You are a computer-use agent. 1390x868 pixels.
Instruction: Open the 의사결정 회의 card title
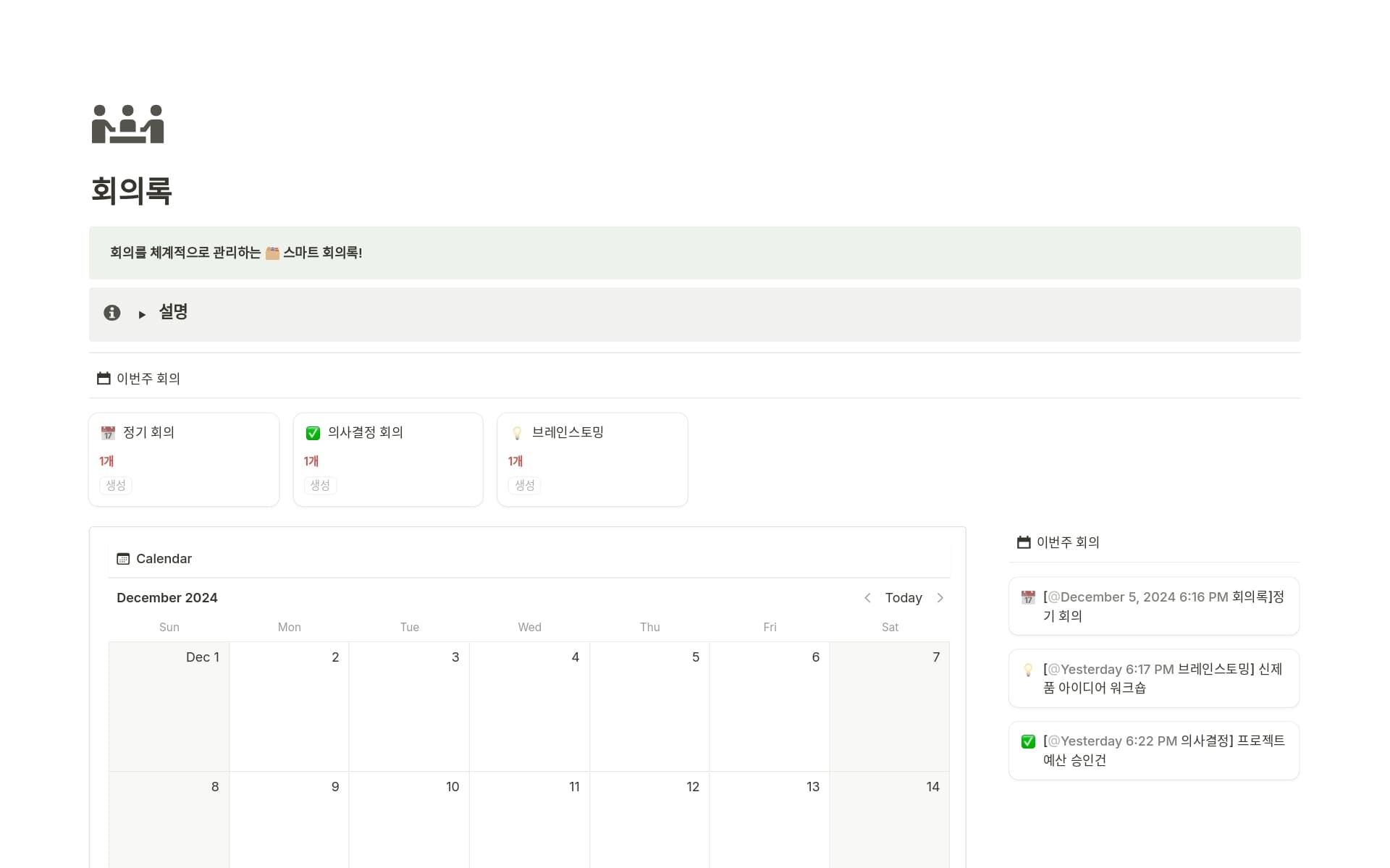365,432
